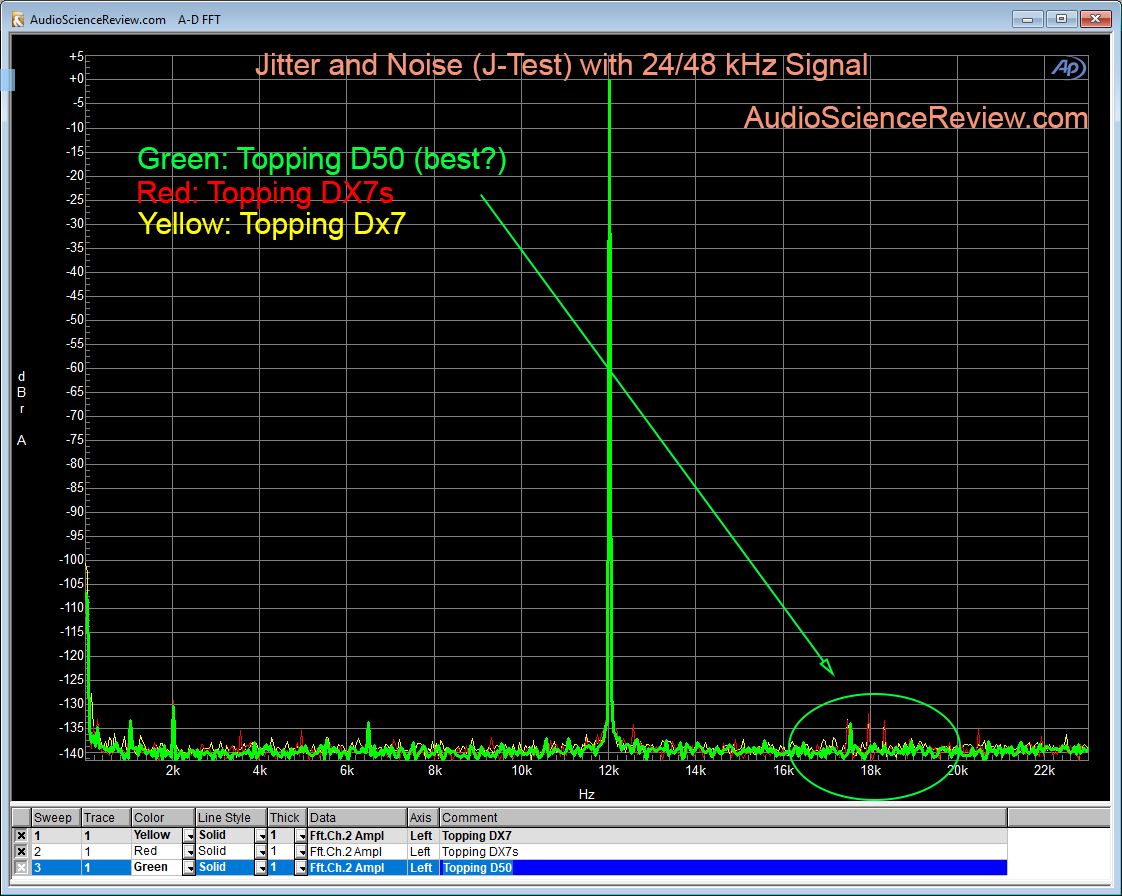Click the 'Red: Topping DX7s' annotation

pos(265,193)
